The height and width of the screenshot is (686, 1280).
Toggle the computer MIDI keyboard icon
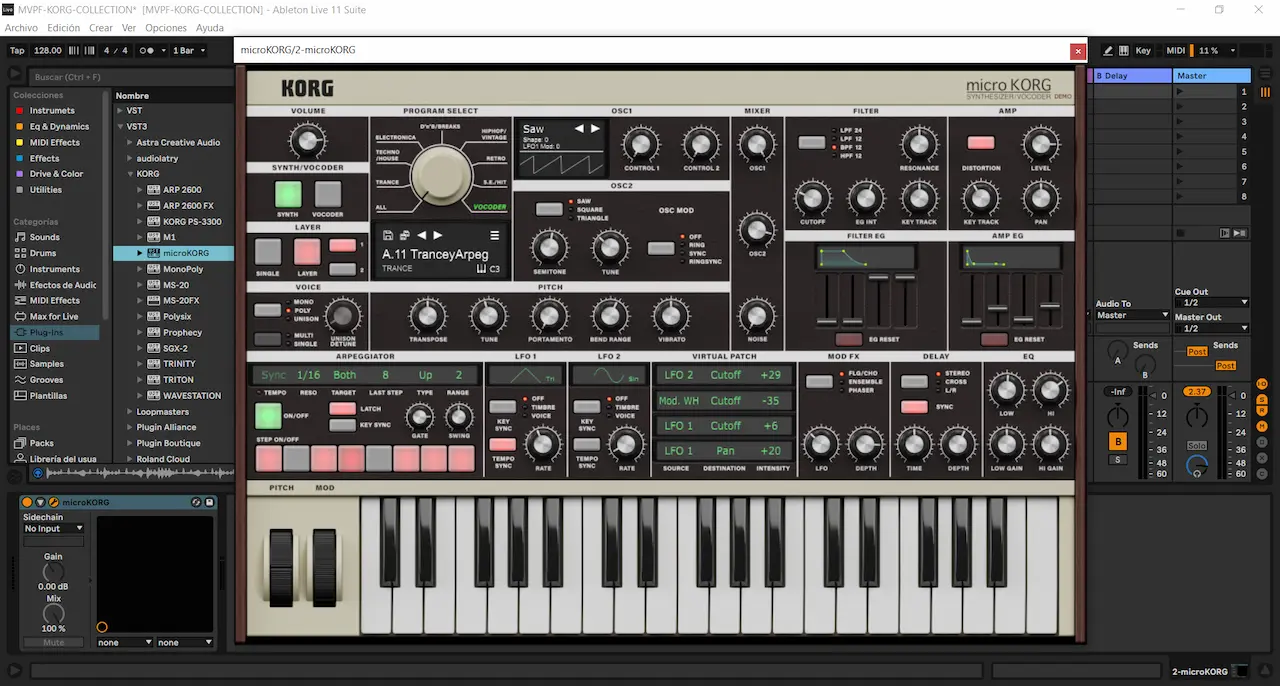(1124, 50)
